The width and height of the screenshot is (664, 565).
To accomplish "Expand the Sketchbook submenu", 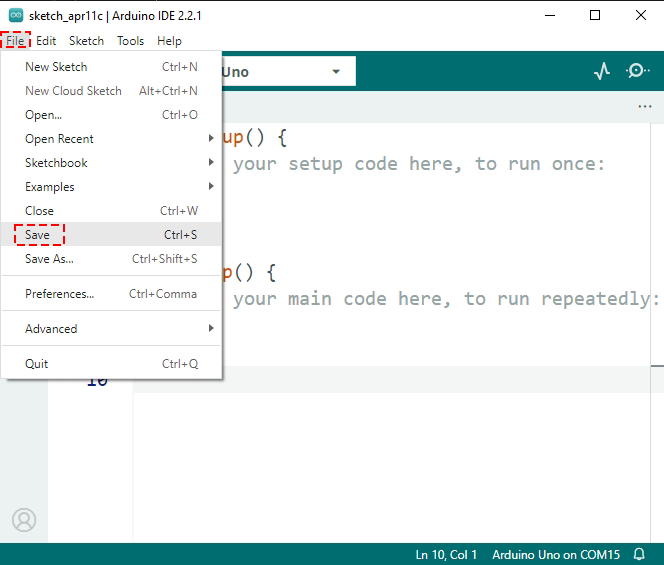I will point(111,163).
